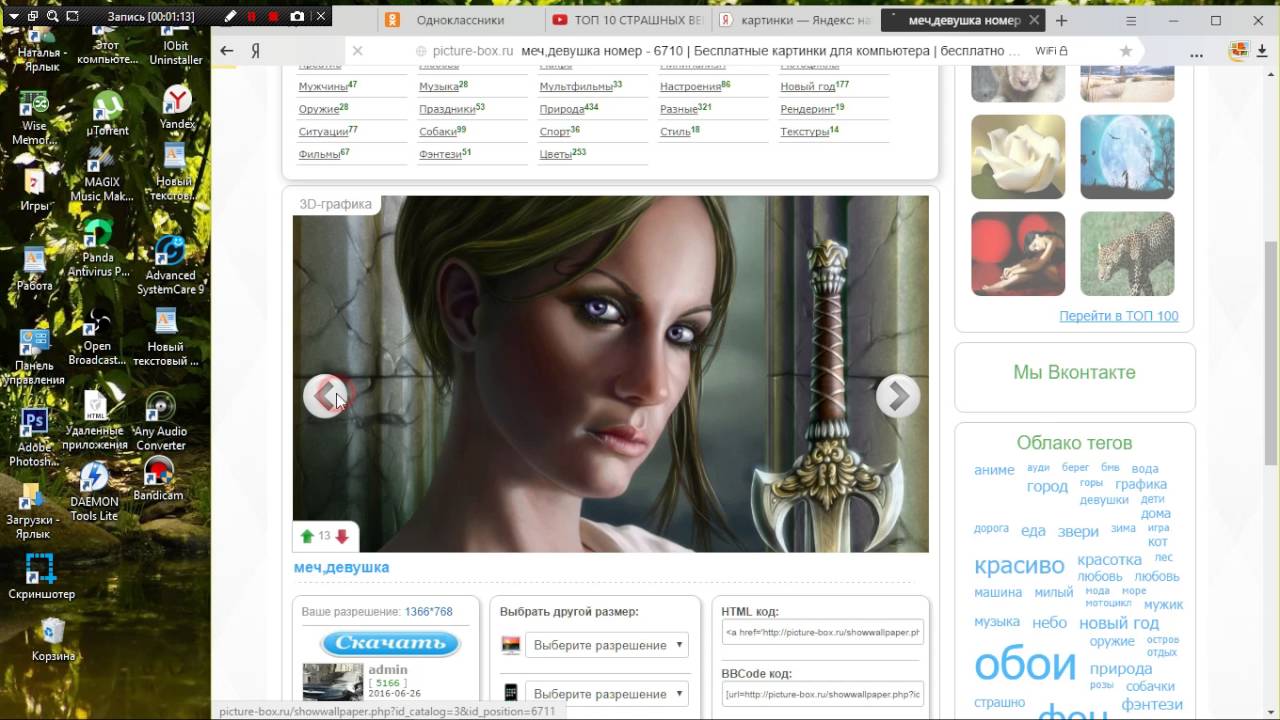The height and width of the screenshot is (720, 1280).
Task: Open Adobe Photoshop desktop icon
Action: (x=34, y=438)
